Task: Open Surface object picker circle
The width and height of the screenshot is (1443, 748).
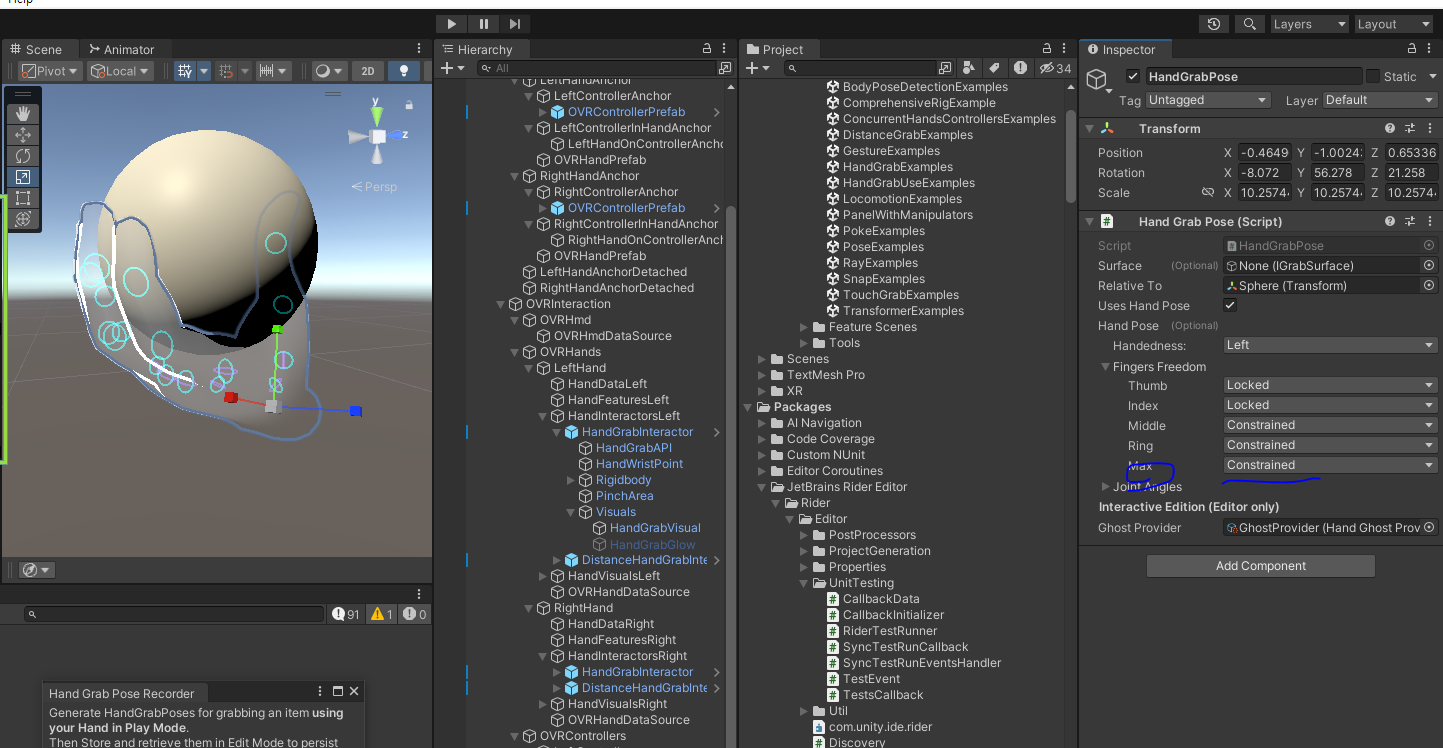Action: tap(1429, 265)
